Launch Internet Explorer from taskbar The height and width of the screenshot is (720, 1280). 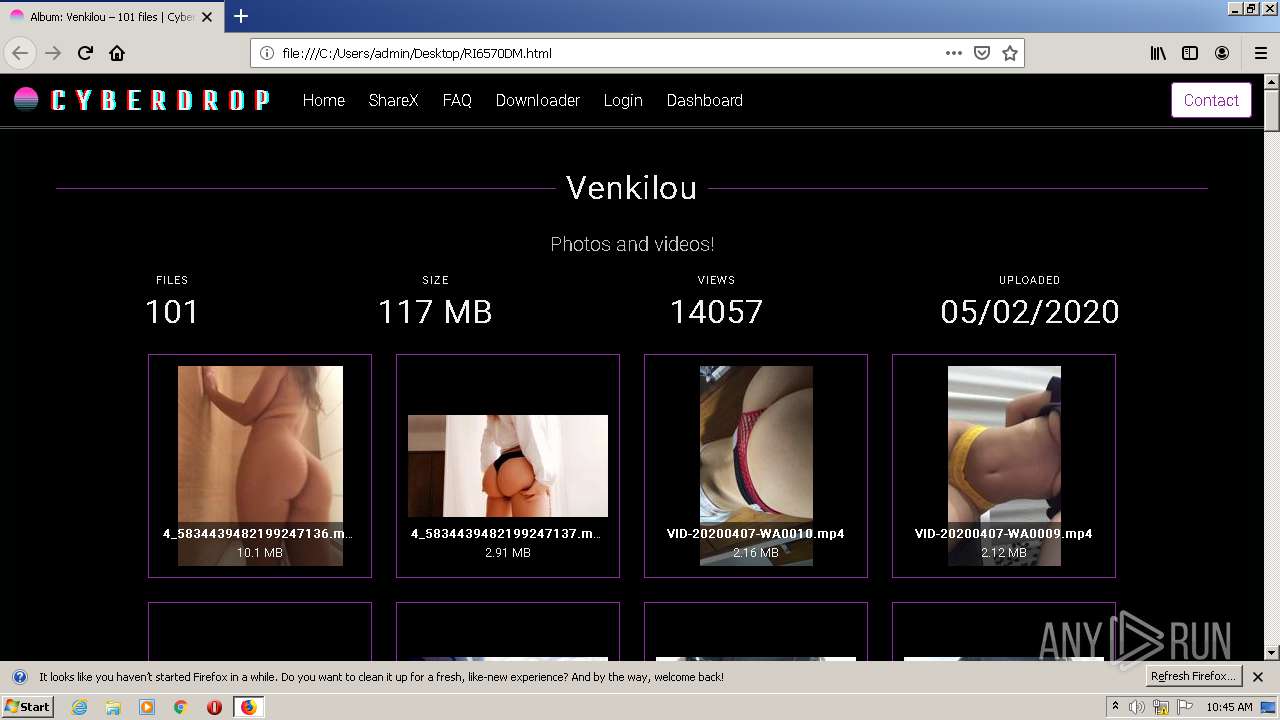click(x=79, y=707)
